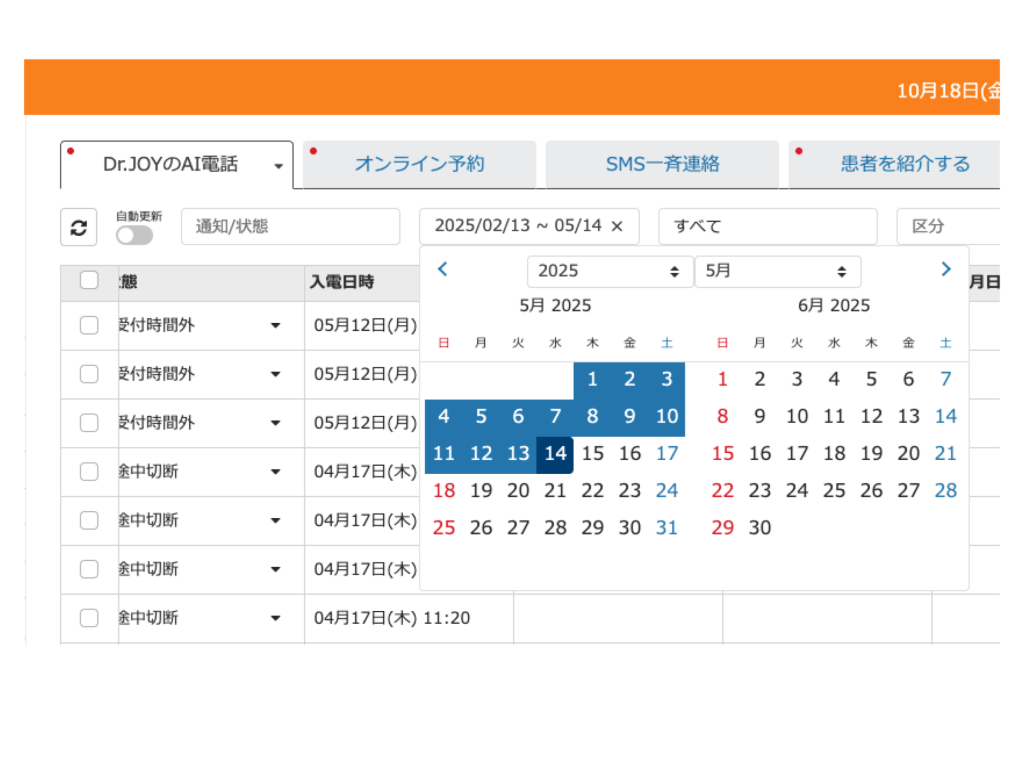Expand the すべて filter dropdown

coord(767,226)
